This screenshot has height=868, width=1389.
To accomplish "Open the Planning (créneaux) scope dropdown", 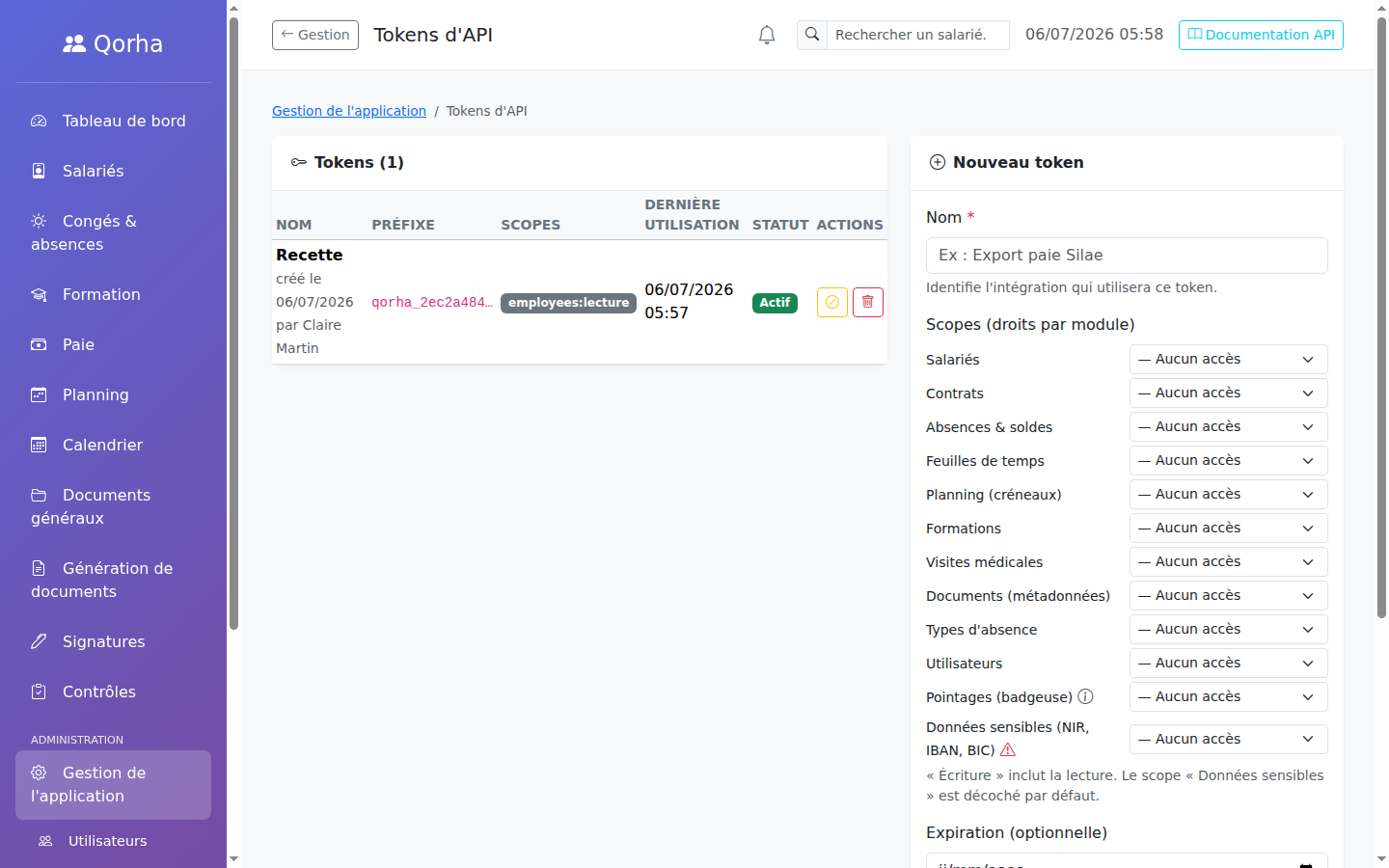I will click(x=1228, y=494).
